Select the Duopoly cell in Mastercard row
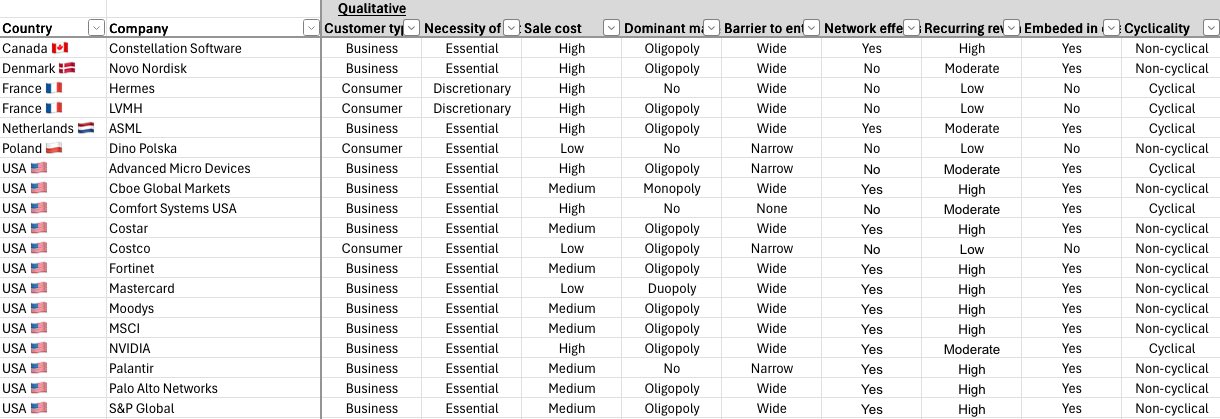This screenshot has height=419, width=1220. pos(671,288)
